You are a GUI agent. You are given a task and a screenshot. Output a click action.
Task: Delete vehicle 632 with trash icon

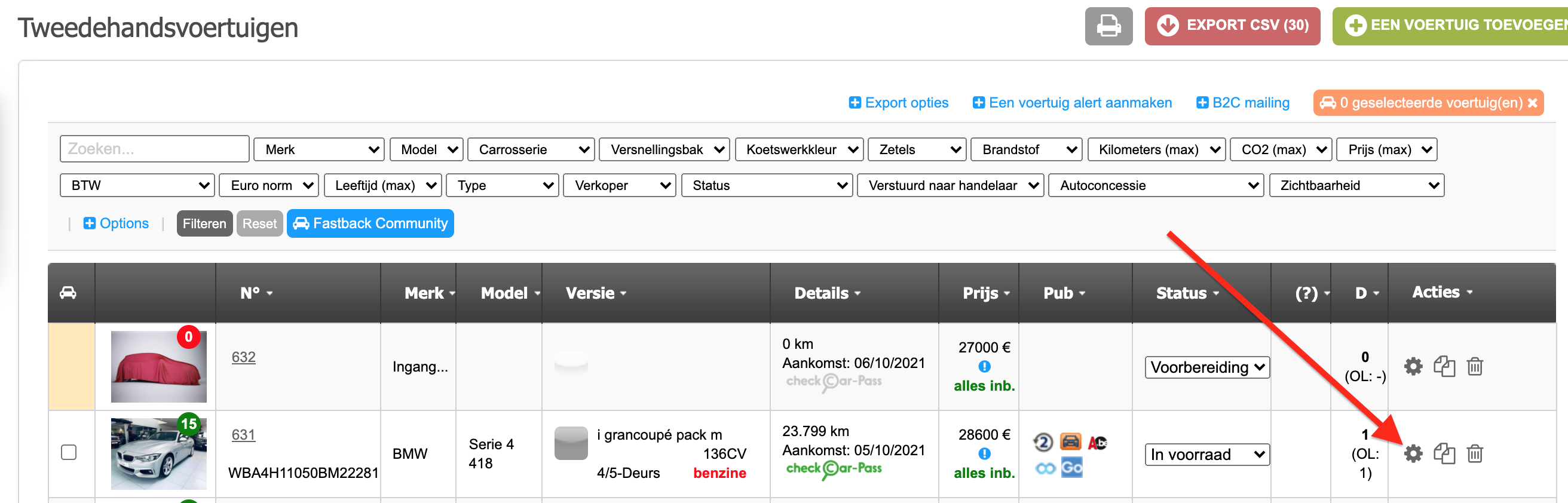[1474, 366]
